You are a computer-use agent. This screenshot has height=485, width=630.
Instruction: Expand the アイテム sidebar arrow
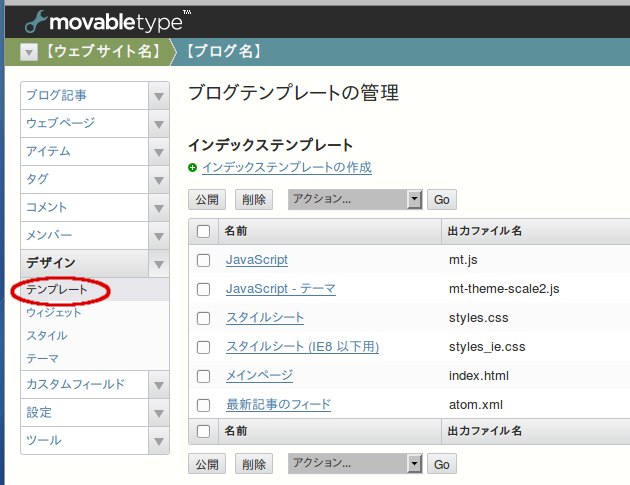tap(158, 152)
